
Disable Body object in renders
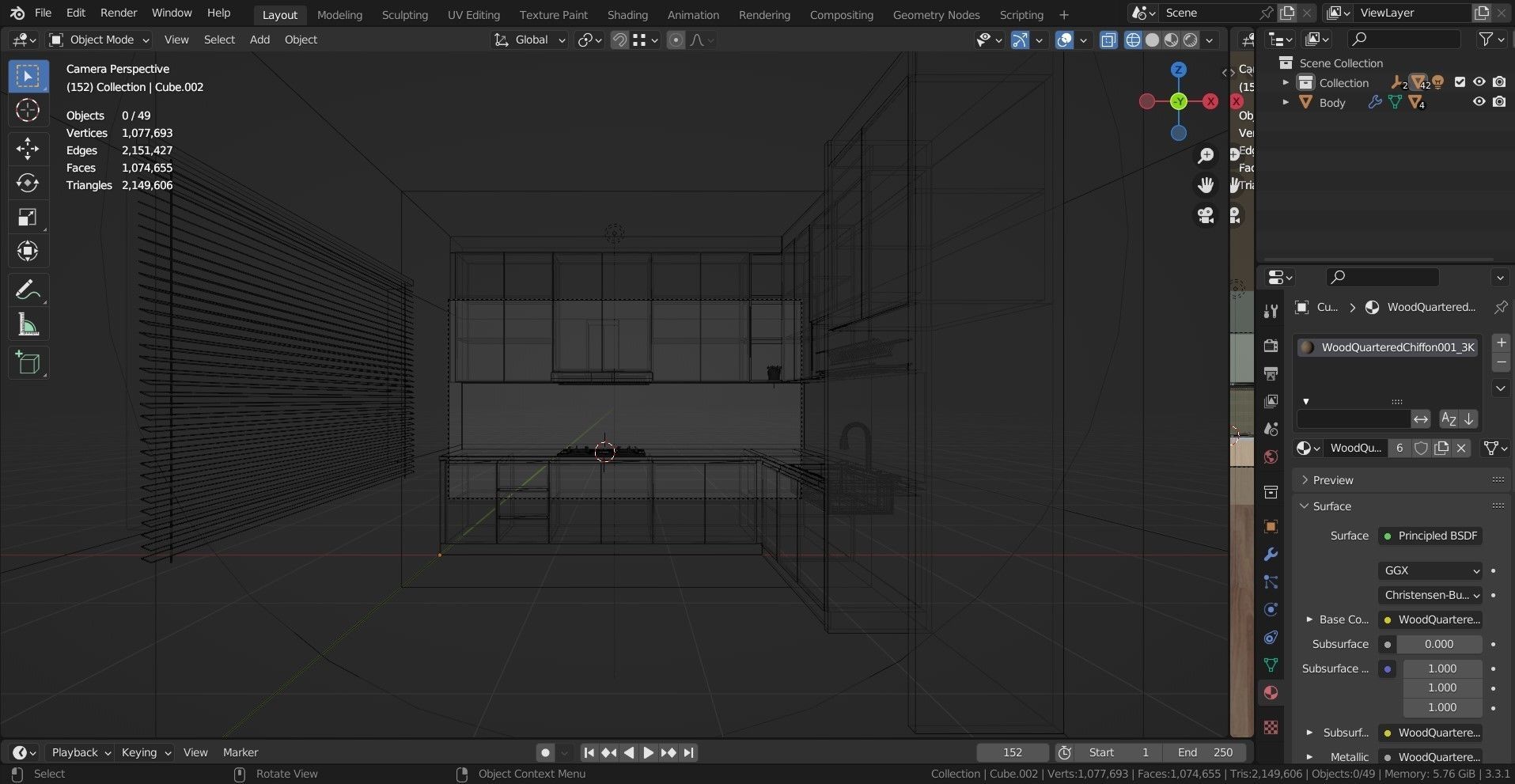1499,102
